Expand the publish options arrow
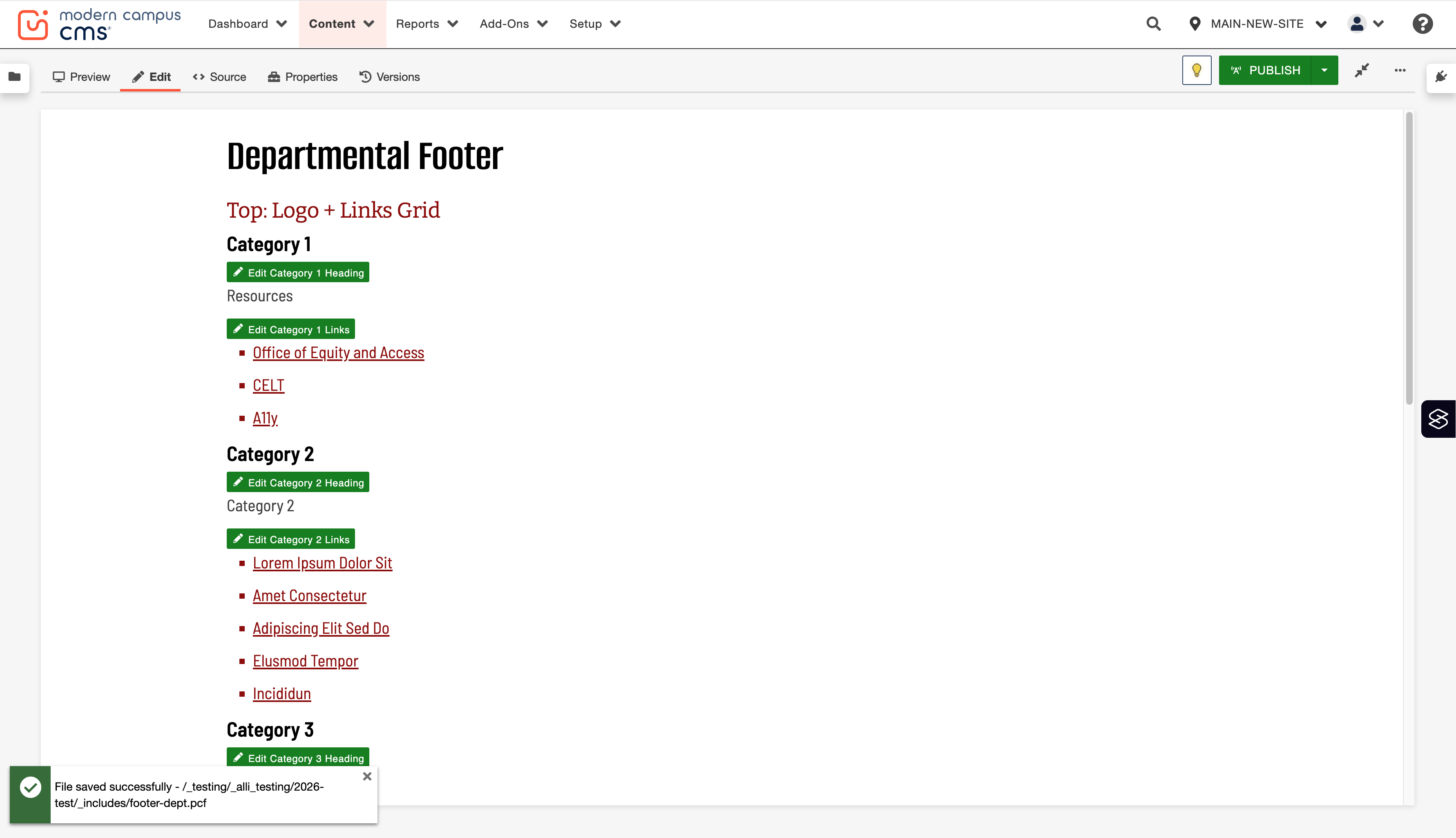Image resolution: width=1456 pixels, height=838 pixels. [1324, 70]
